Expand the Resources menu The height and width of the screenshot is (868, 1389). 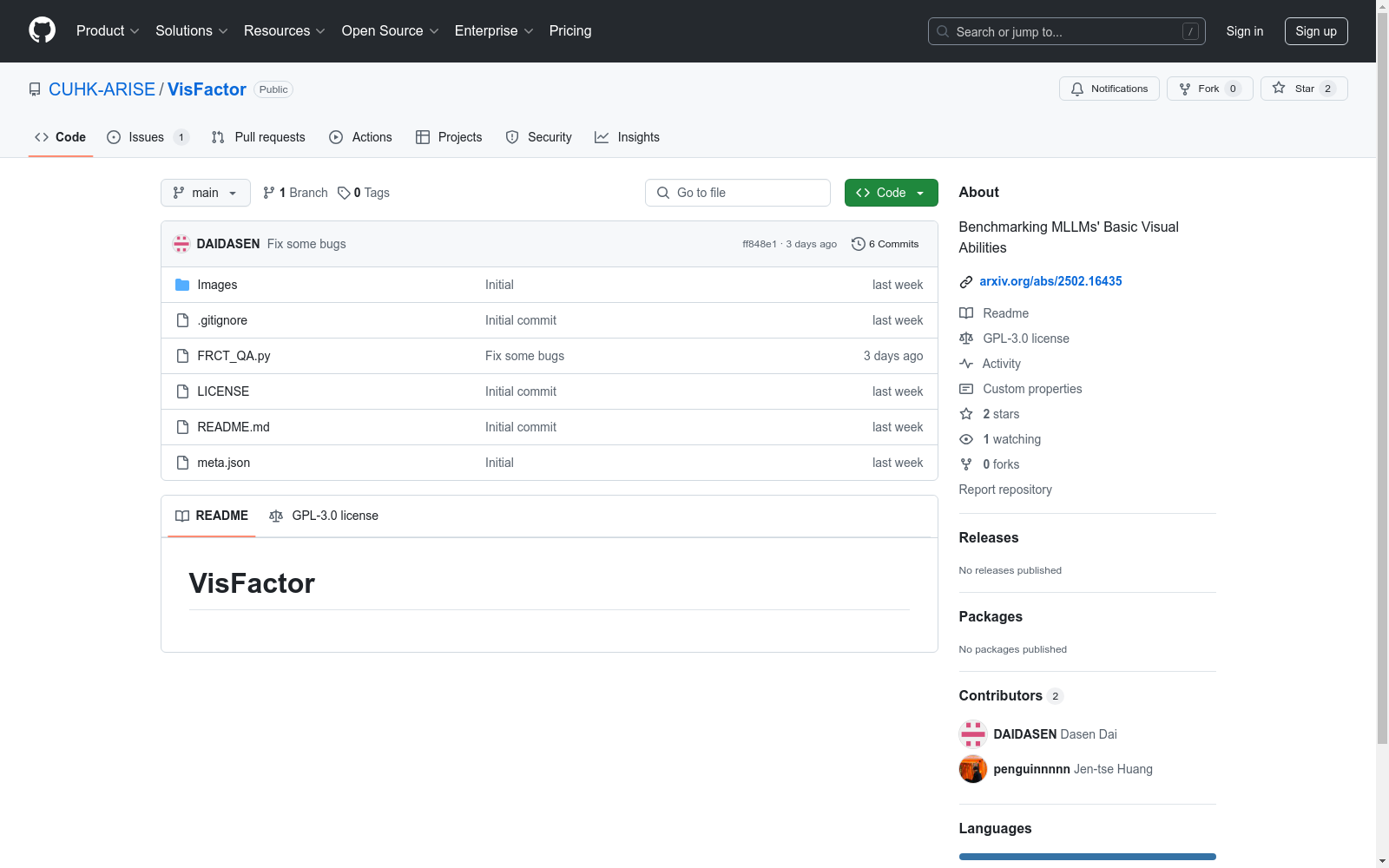point(285,31)
